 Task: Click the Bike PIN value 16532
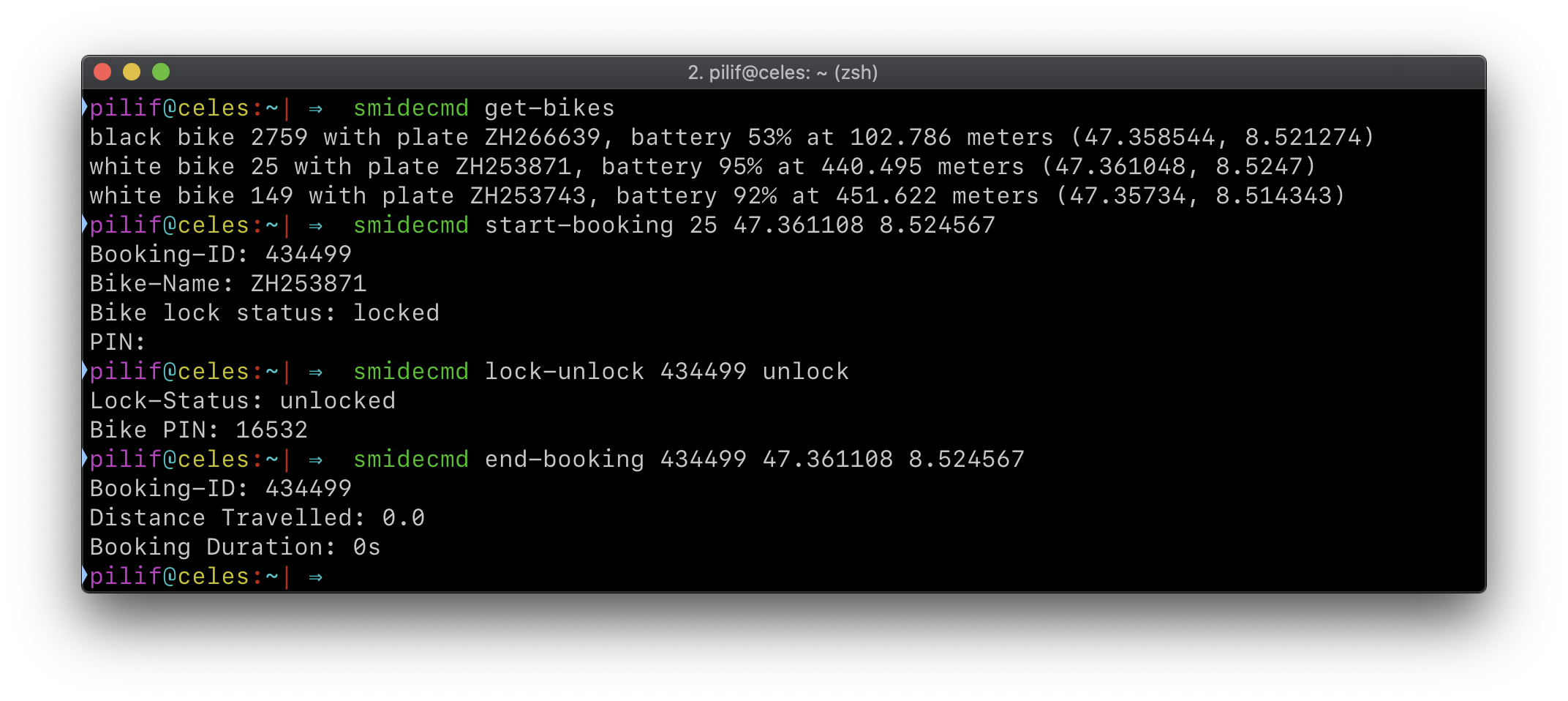[x=271, y=430]
